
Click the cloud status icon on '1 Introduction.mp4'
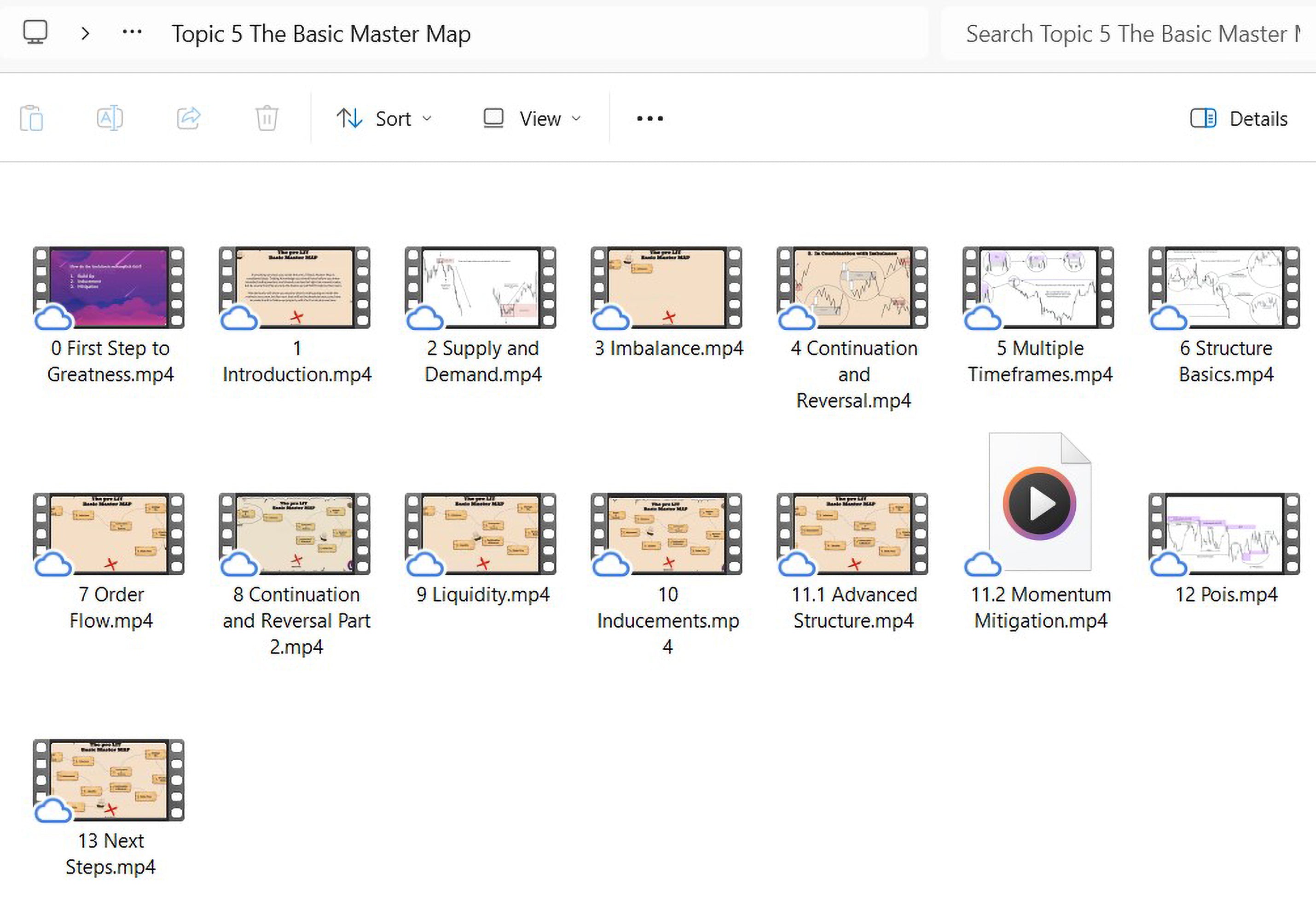[x=239, y=318]
